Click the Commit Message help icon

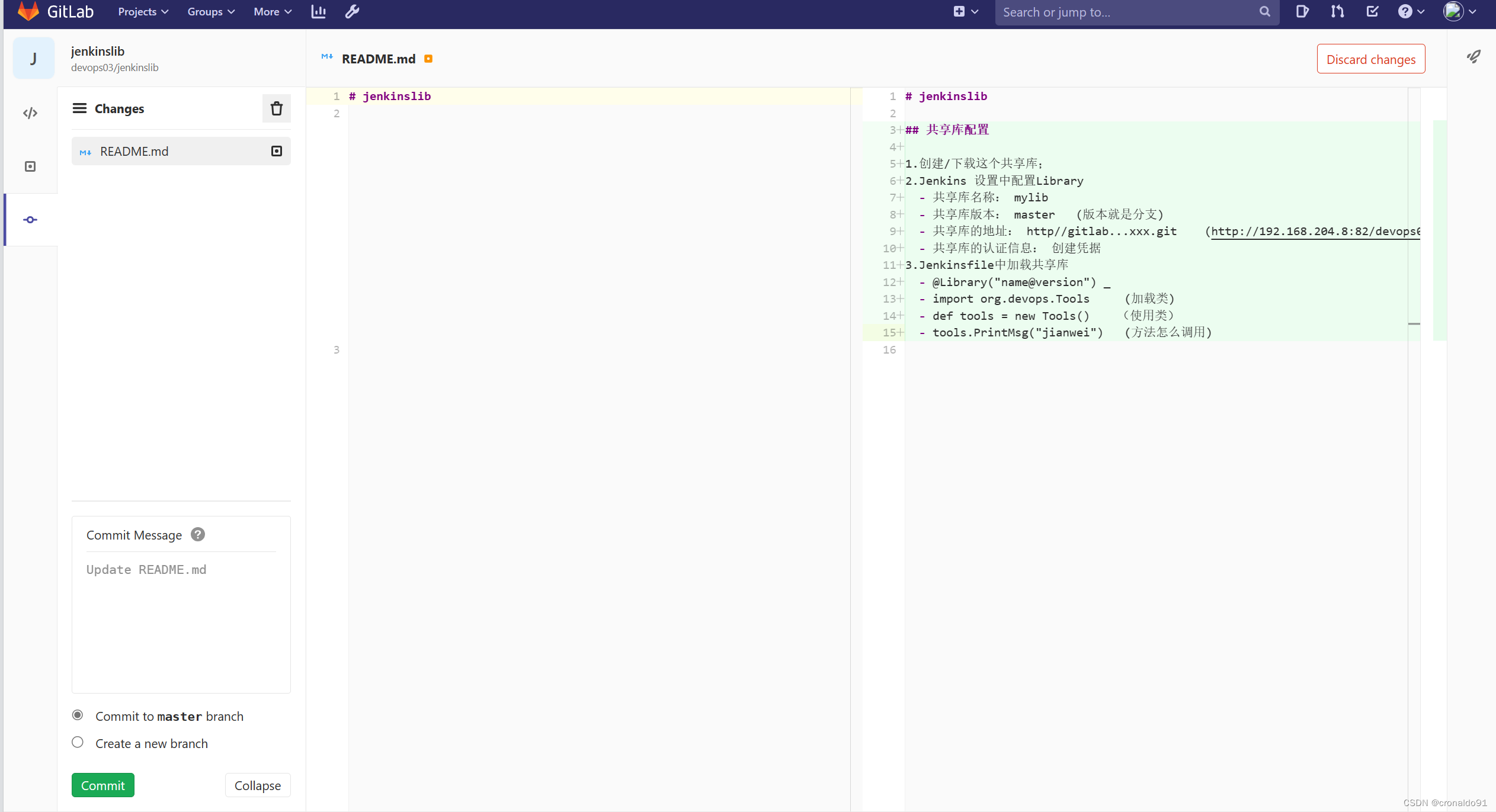pos(198,534)
